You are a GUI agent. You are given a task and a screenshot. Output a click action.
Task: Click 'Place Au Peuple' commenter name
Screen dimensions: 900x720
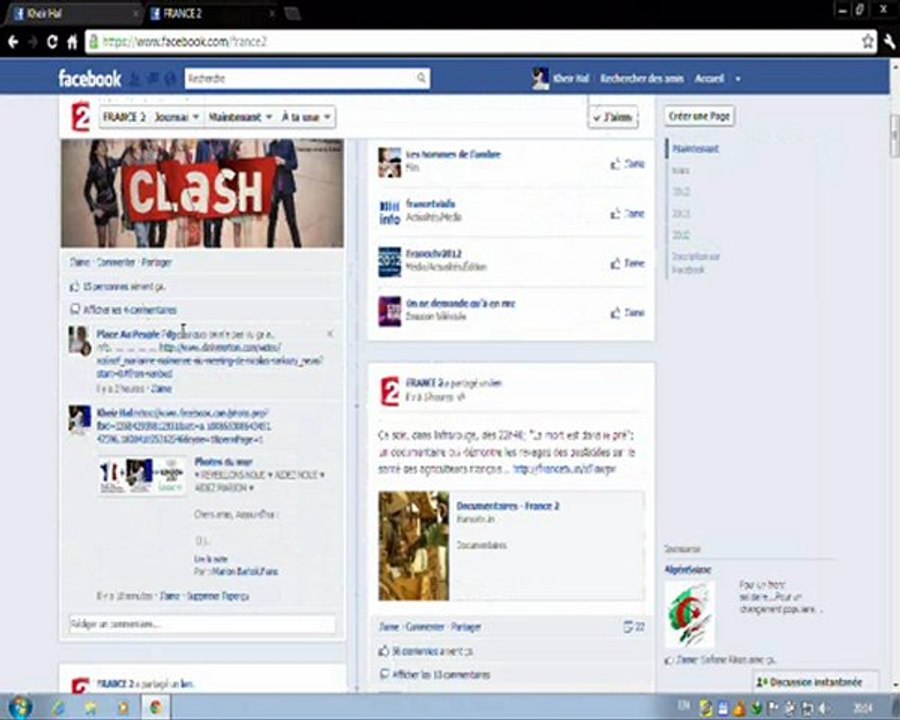tap(128, 334)
